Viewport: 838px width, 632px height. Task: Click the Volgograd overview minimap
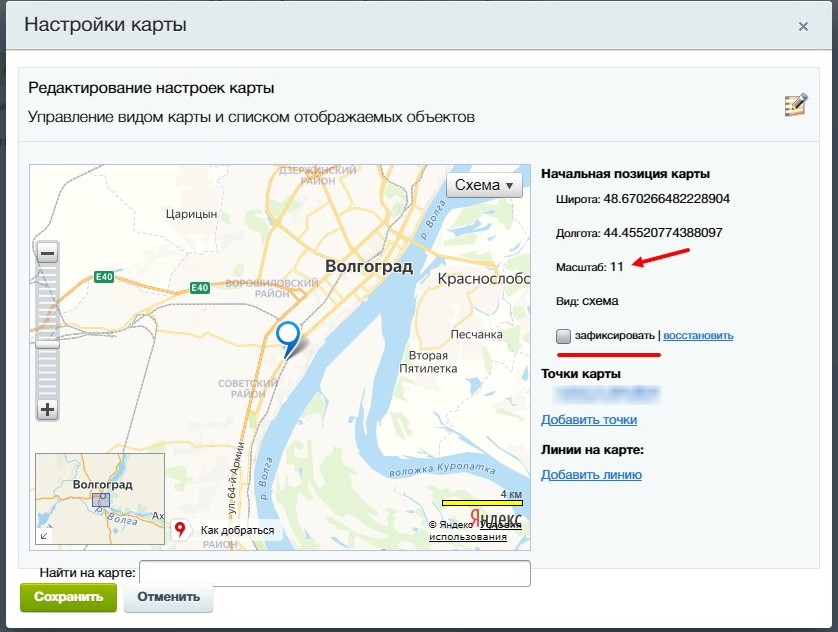point(100,498)
